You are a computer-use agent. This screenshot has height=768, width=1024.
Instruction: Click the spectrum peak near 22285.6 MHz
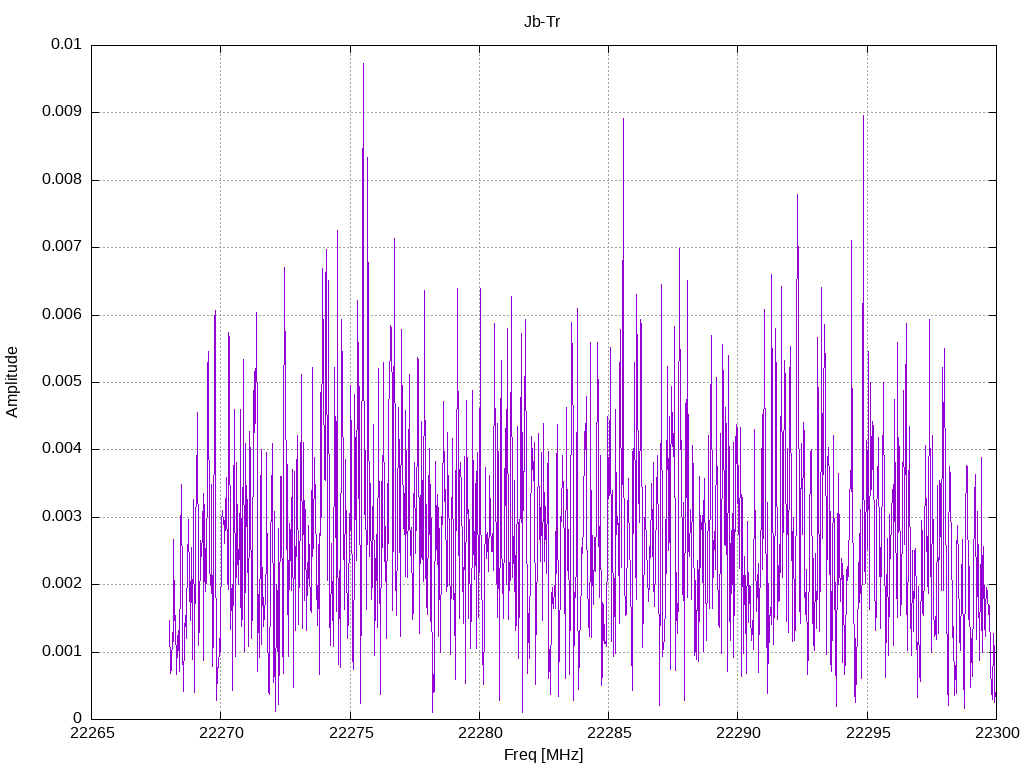click(624, 119)
